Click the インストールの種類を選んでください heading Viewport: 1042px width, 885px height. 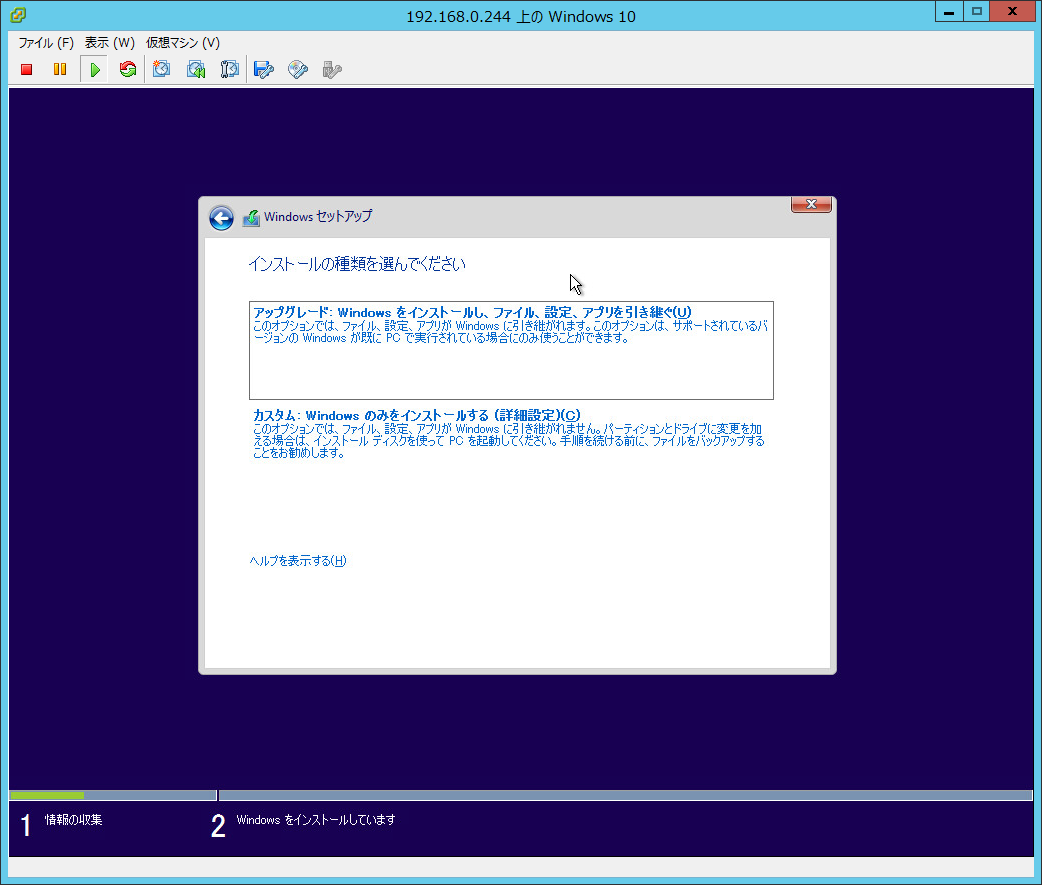[x=357, y=264]
